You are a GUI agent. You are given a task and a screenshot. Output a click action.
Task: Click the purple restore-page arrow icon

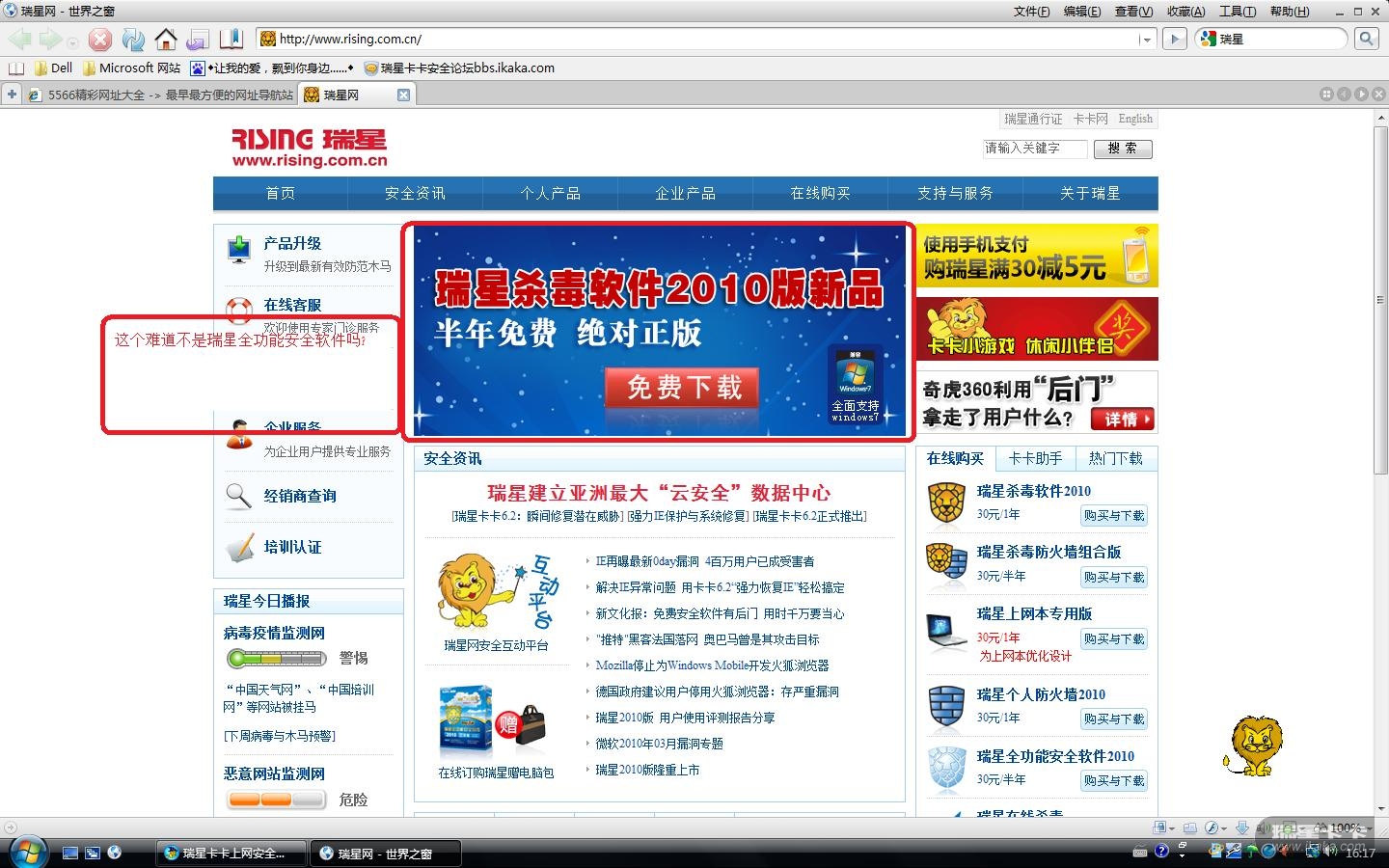click(x=198, y=39)
